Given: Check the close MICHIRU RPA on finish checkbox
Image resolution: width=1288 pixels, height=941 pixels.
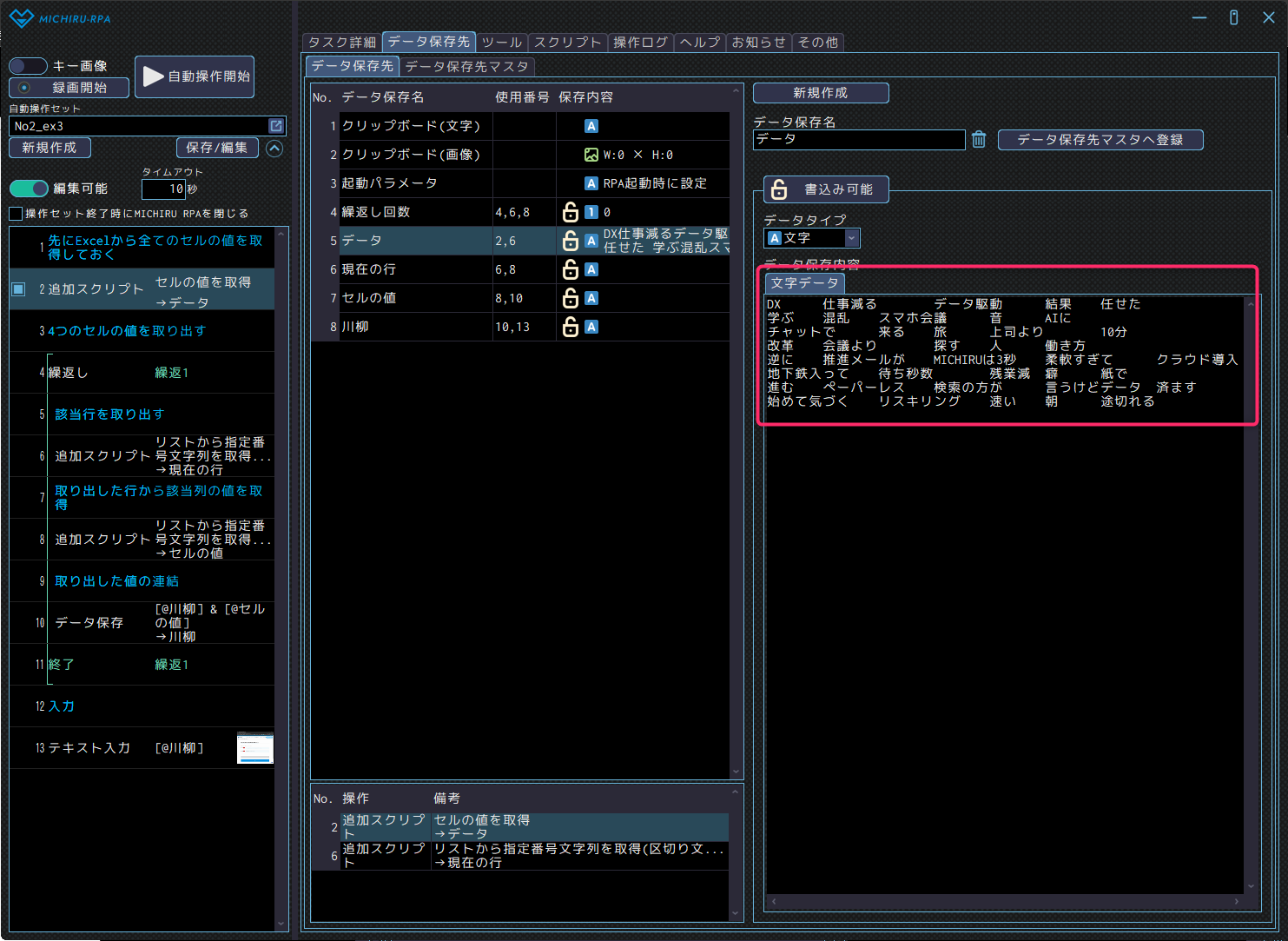Looking at the screenshot, I should click(16, 214).
